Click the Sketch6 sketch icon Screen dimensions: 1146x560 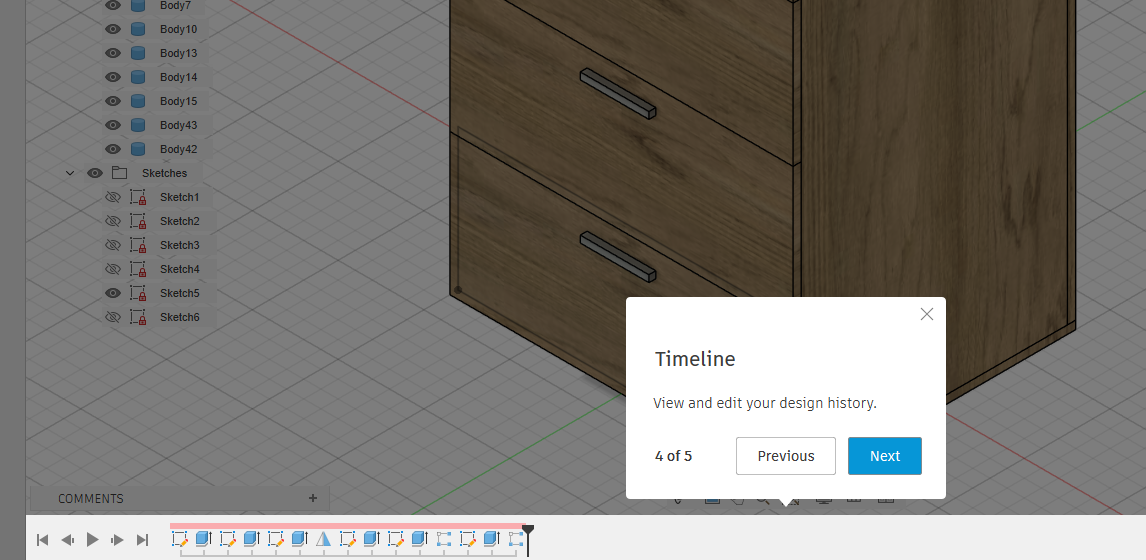[x=138, y=317]
